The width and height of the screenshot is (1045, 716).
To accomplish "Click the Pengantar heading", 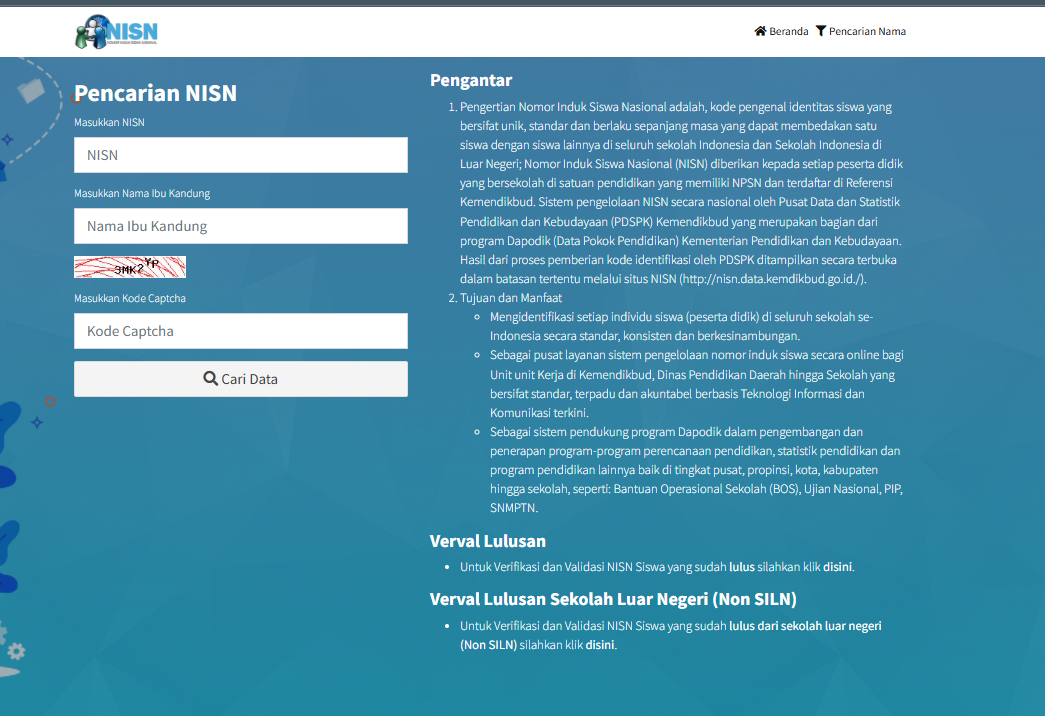I will [x=470, y=80].
